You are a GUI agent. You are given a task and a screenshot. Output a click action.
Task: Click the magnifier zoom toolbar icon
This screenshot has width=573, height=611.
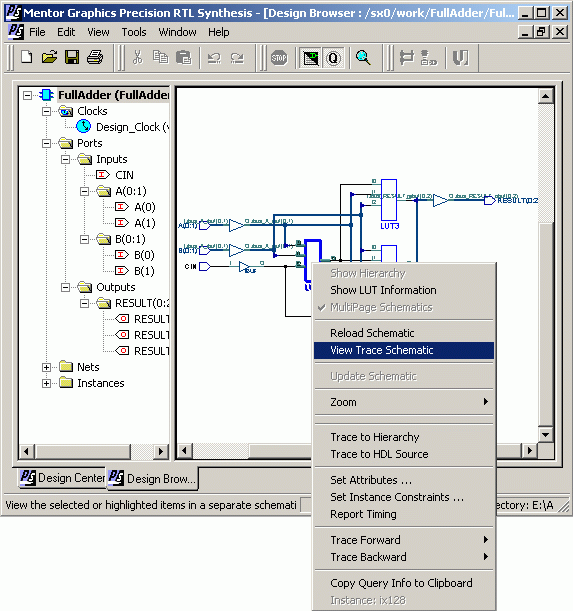pyautogui.click(x=363, y=58)
